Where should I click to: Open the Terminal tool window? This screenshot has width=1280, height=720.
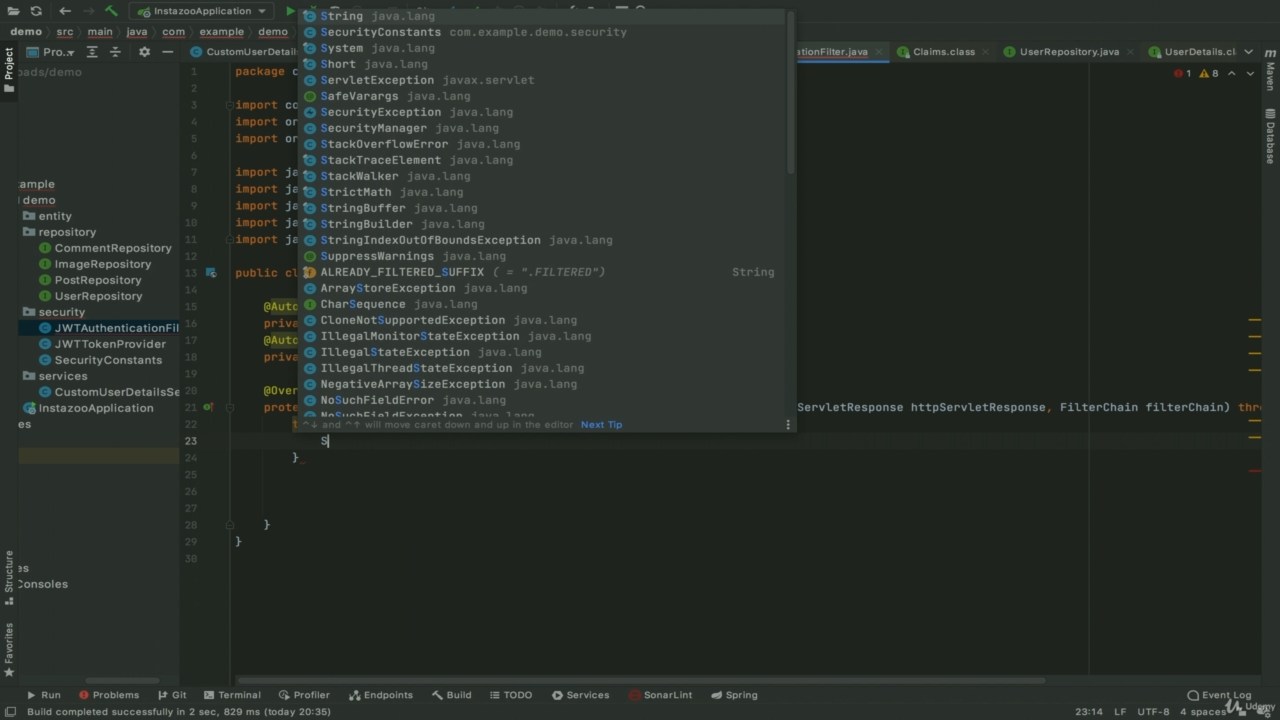pyautogui.click(x=231, y=695)
